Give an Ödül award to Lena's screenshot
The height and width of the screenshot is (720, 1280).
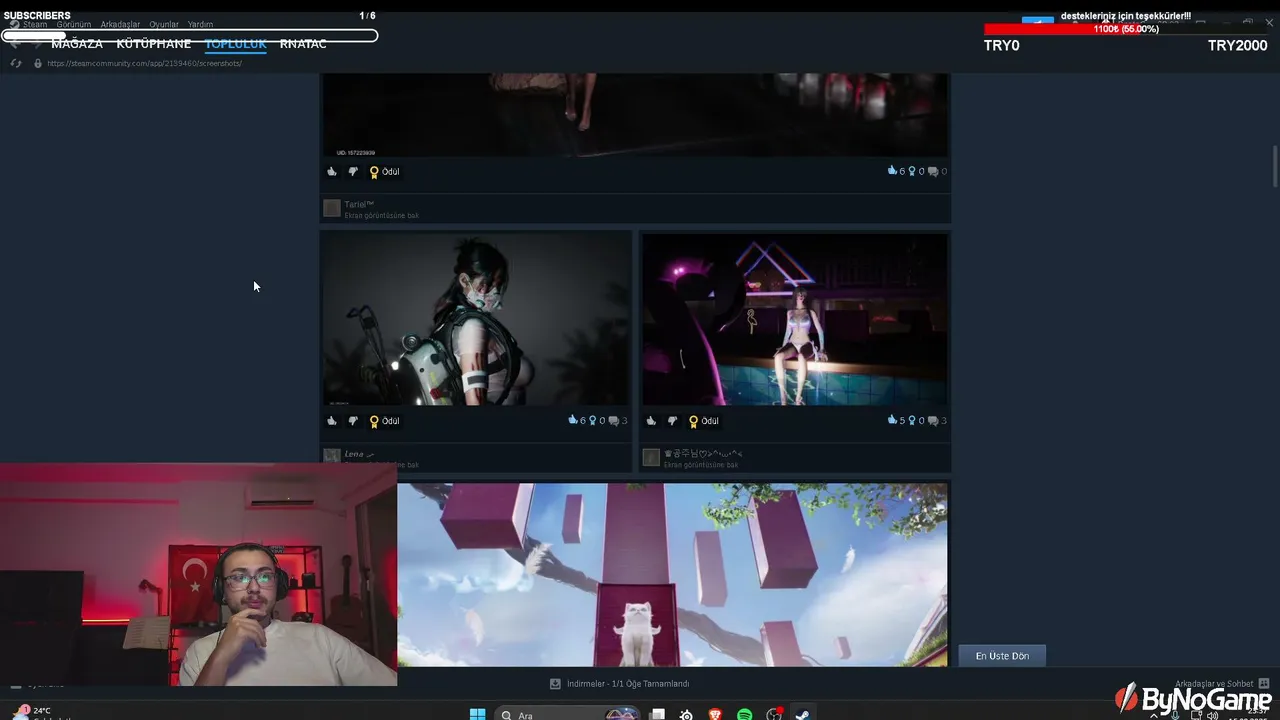coord(384,421)
